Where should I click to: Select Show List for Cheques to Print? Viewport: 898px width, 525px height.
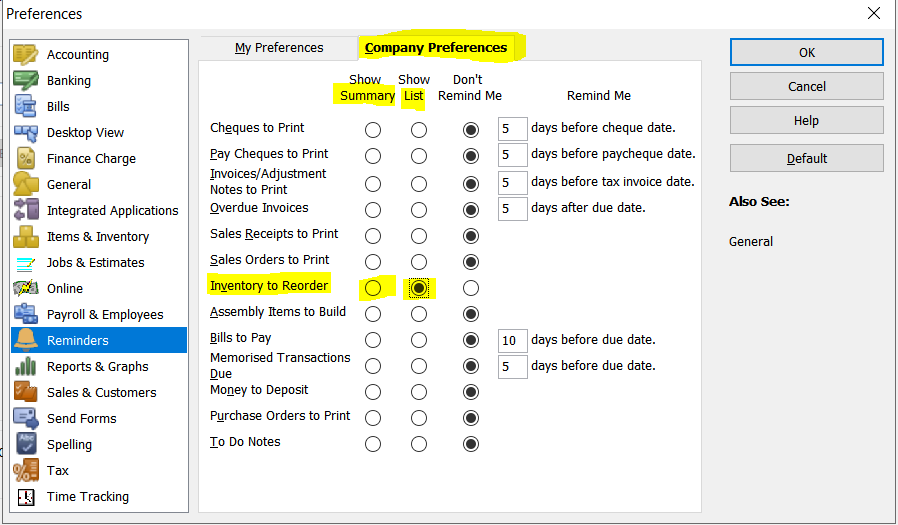coord(419,130)
